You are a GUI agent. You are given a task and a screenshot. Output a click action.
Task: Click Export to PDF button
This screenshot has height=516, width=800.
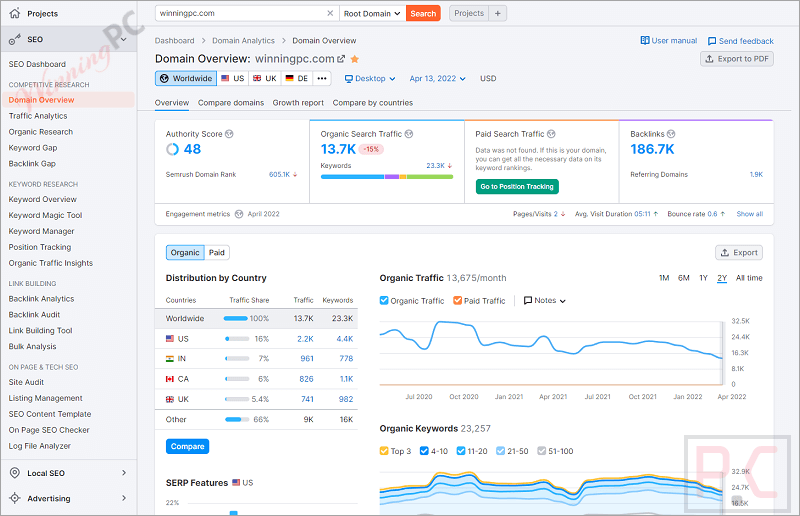737,59
